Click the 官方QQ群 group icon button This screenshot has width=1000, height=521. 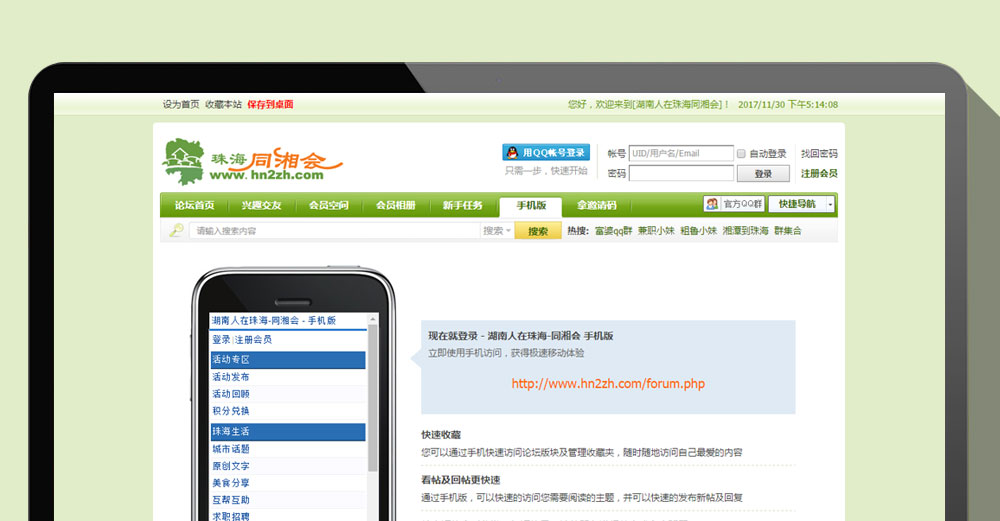point(734,204)
